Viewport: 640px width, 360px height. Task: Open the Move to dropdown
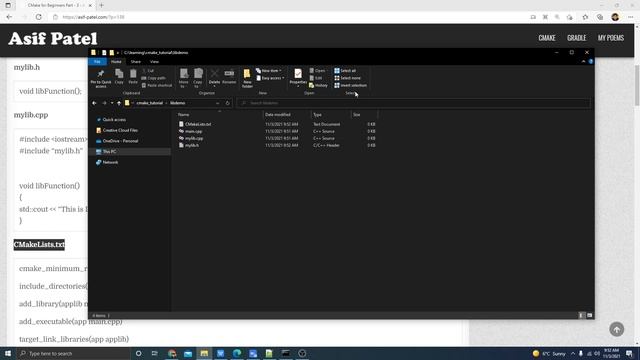[x=184, y=78]
